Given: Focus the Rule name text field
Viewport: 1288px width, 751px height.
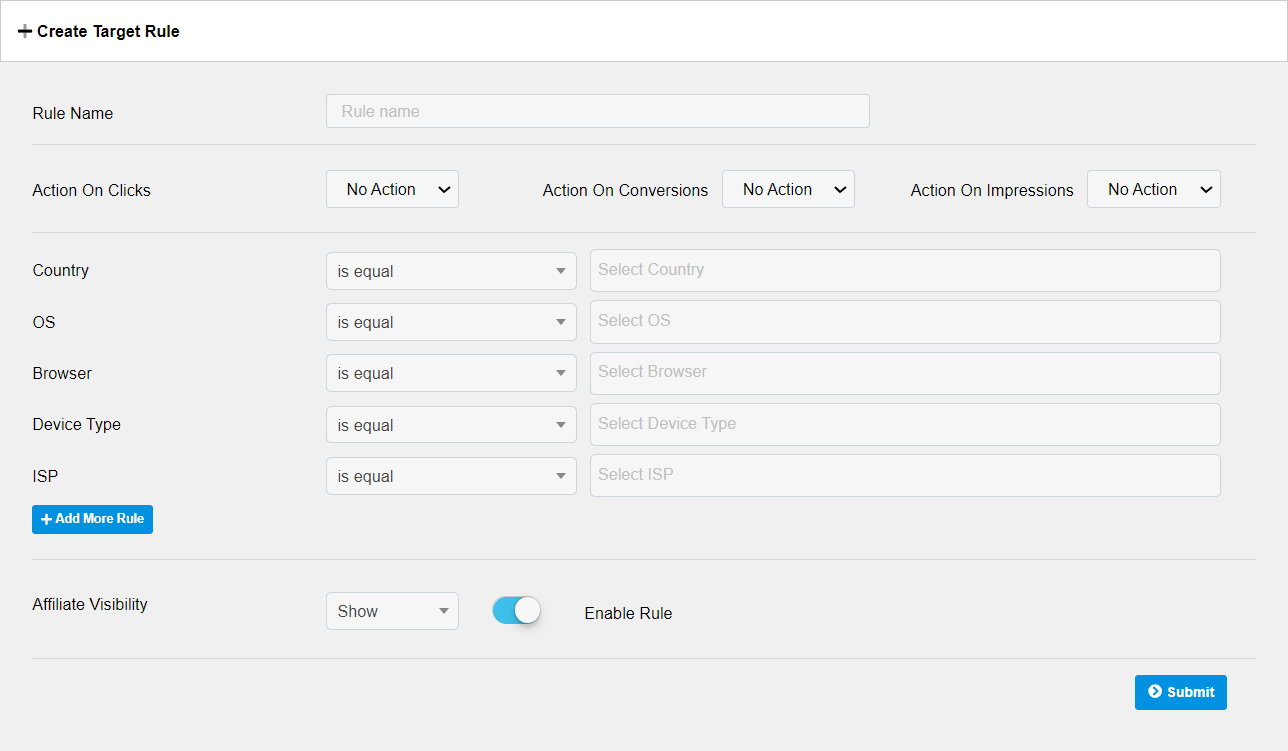Looking at the screenshot, I should tap(597, 111).
